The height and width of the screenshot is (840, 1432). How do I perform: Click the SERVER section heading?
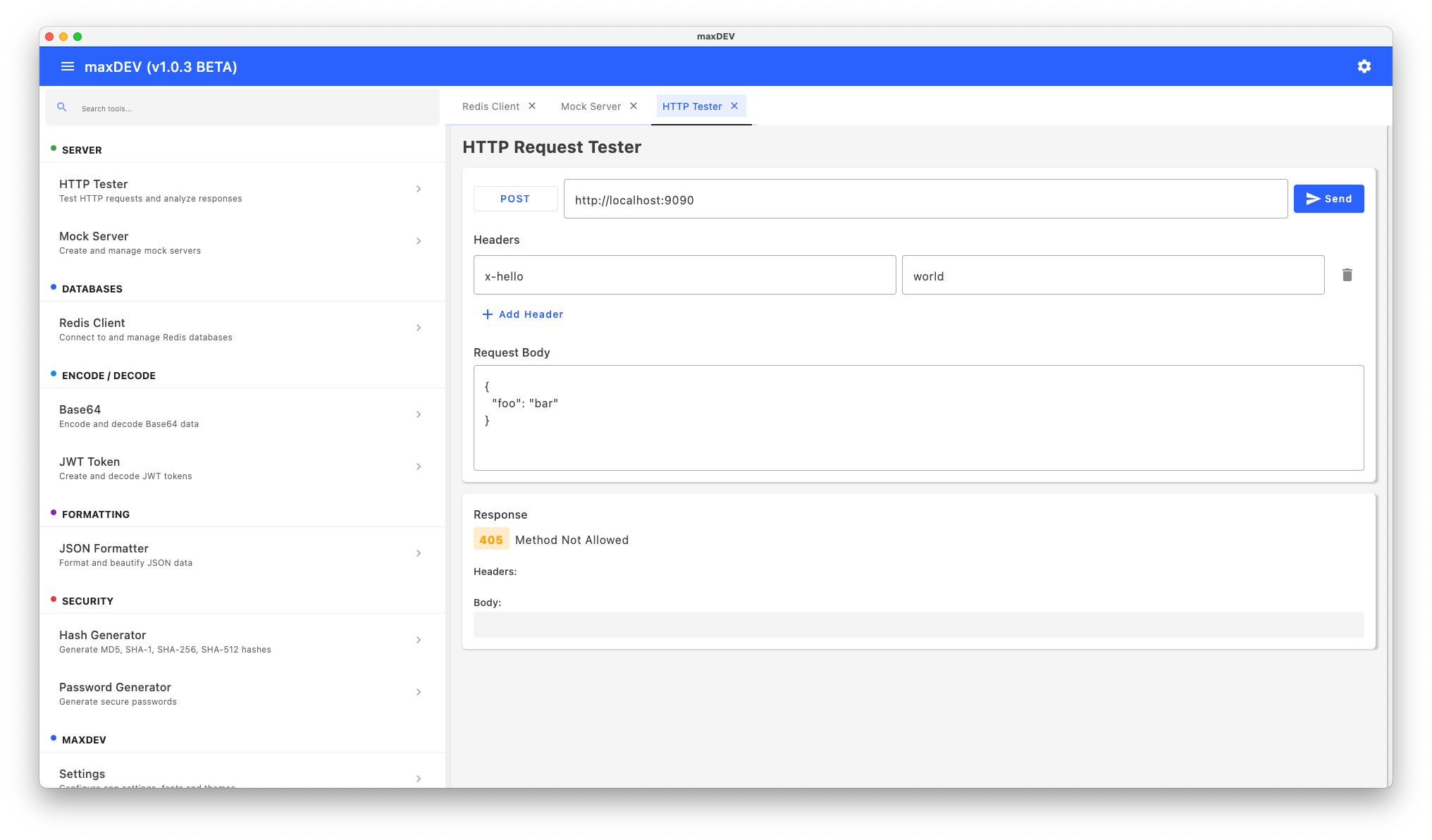tap(82, 150)
